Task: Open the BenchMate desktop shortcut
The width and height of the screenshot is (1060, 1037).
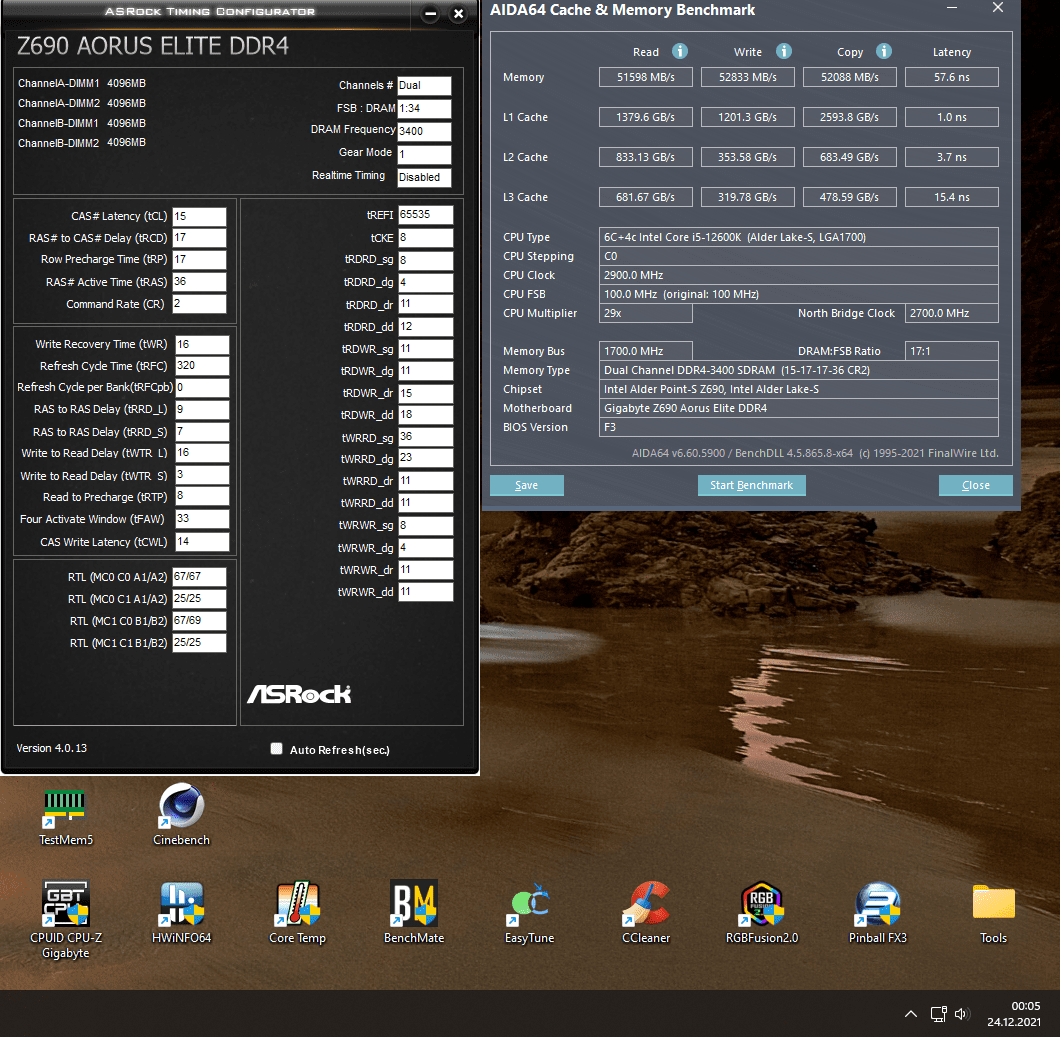Action: click(x=414, y=912)
